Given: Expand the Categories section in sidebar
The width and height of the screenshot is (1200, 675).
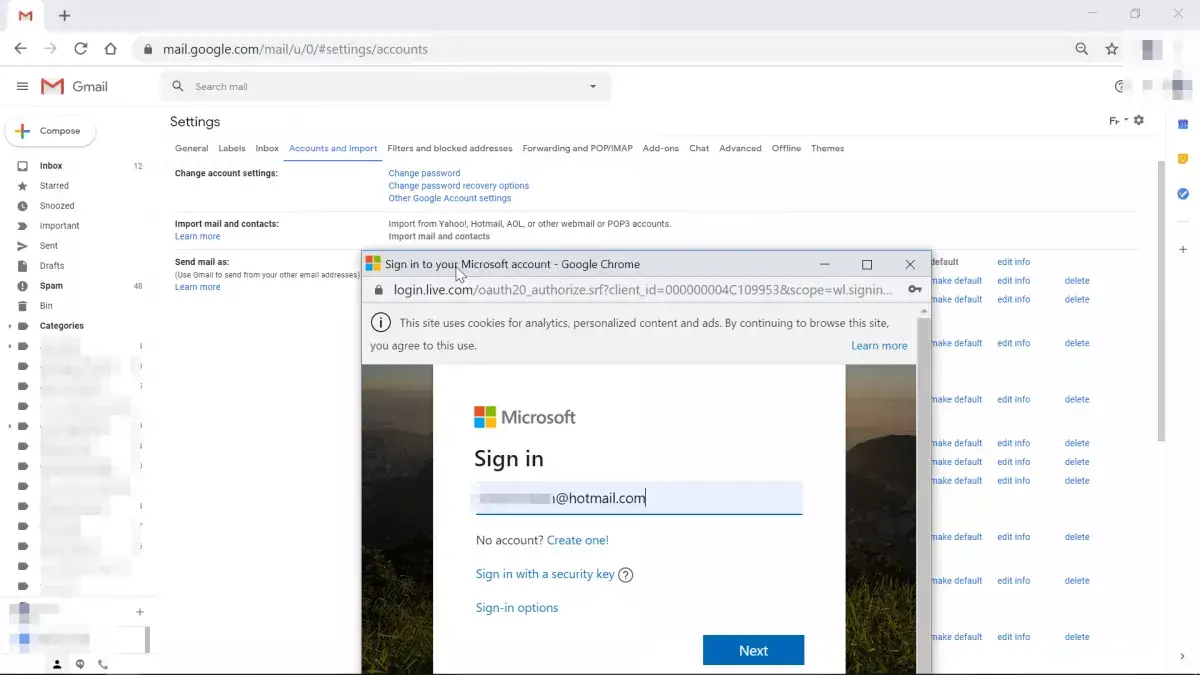Looking at the screenshot, I should click(10, 326).
